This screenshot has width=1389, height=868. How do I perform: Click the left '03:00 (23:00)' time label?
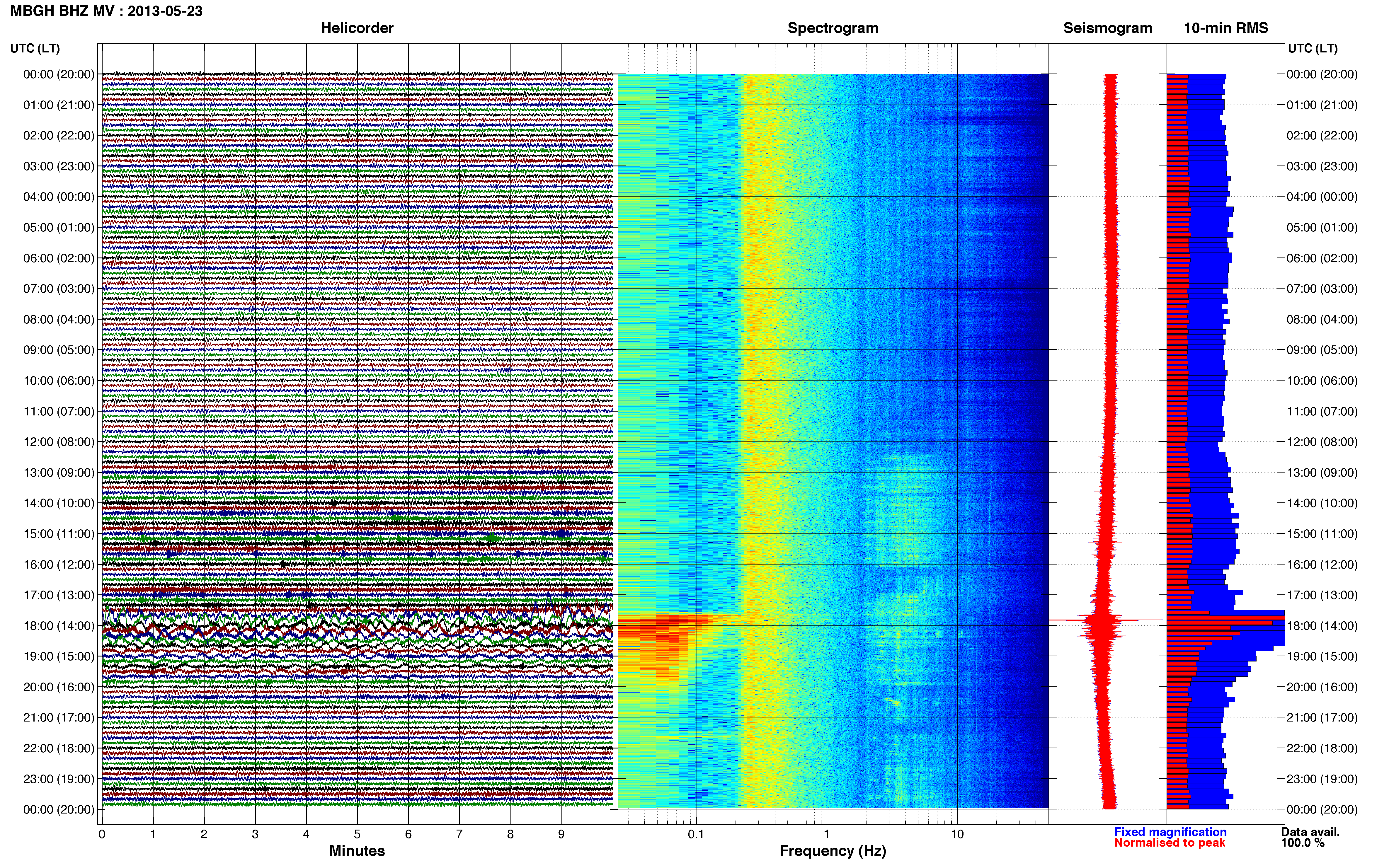coord(59,166)
